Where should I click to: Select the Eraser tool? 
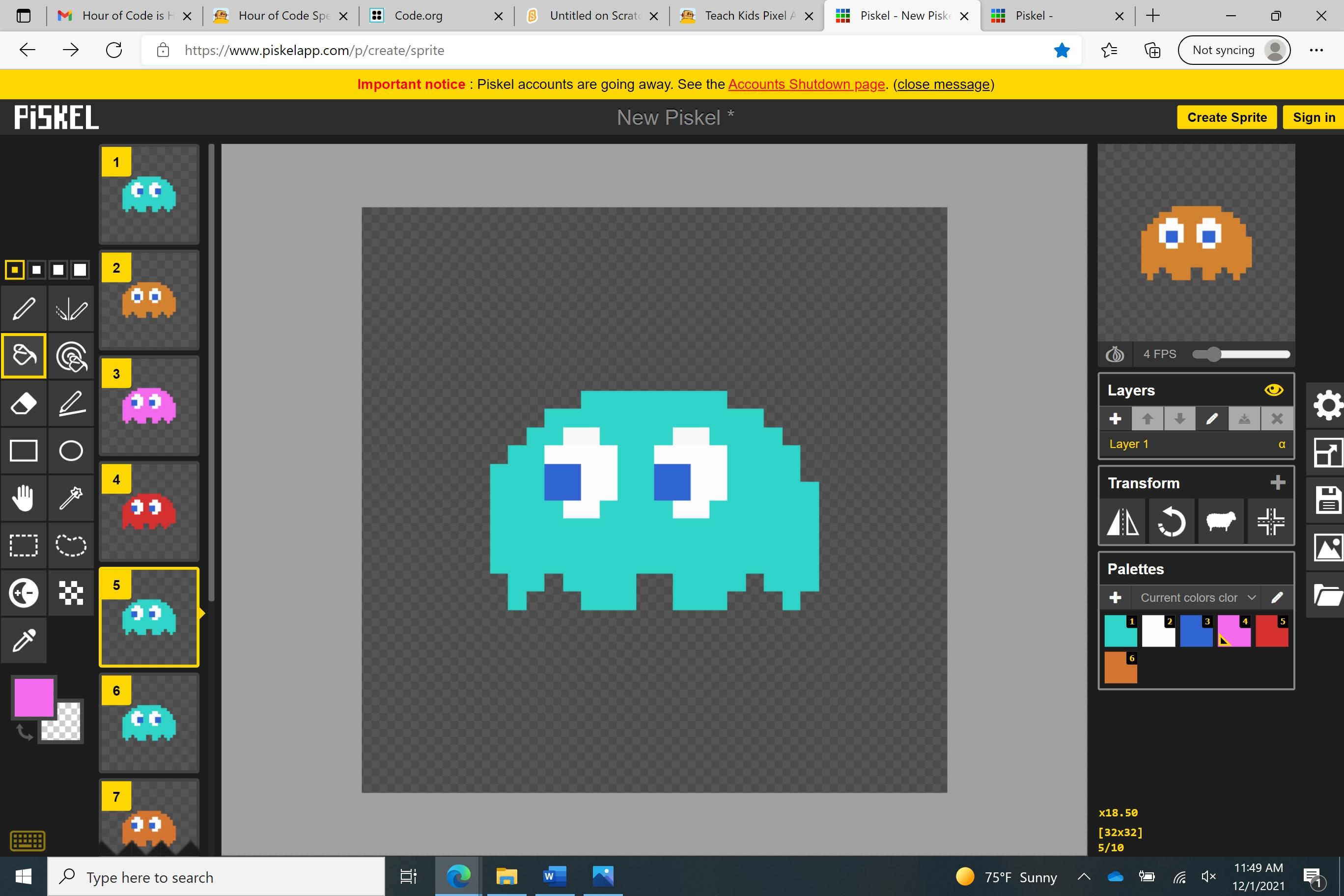click(x=24, y=403)
